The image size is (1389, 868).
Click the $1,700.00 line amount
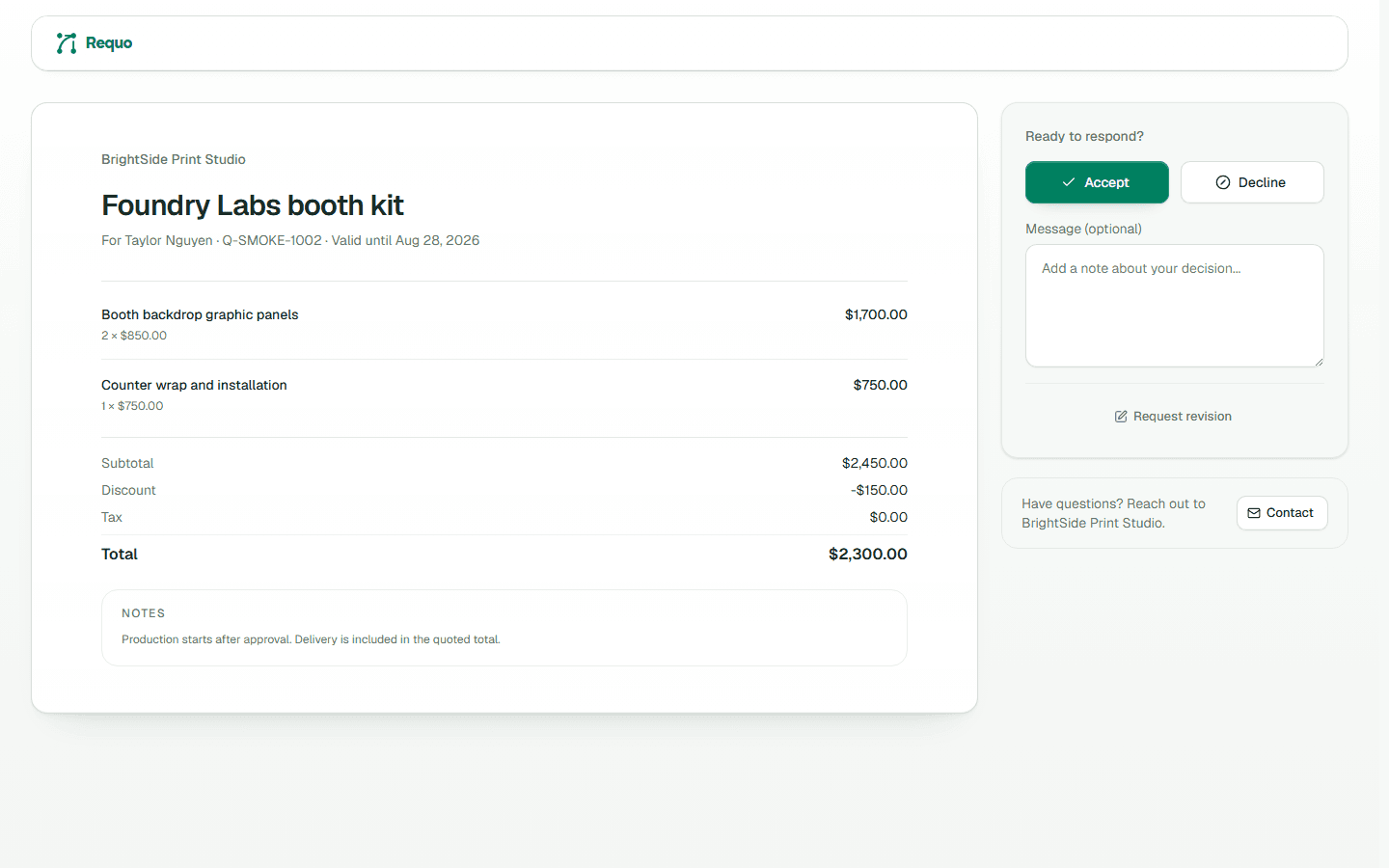point(876,314)
